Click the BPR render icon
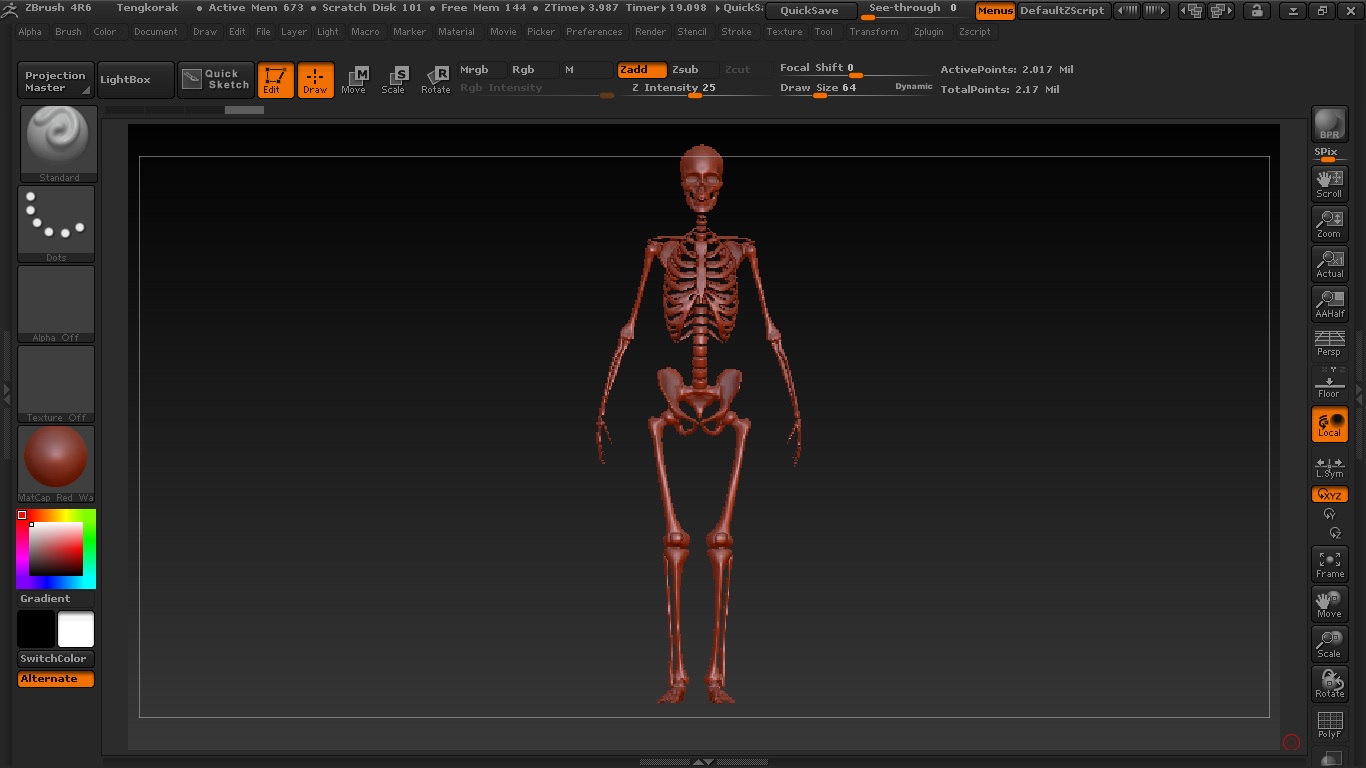 (x=1329, y=124)
